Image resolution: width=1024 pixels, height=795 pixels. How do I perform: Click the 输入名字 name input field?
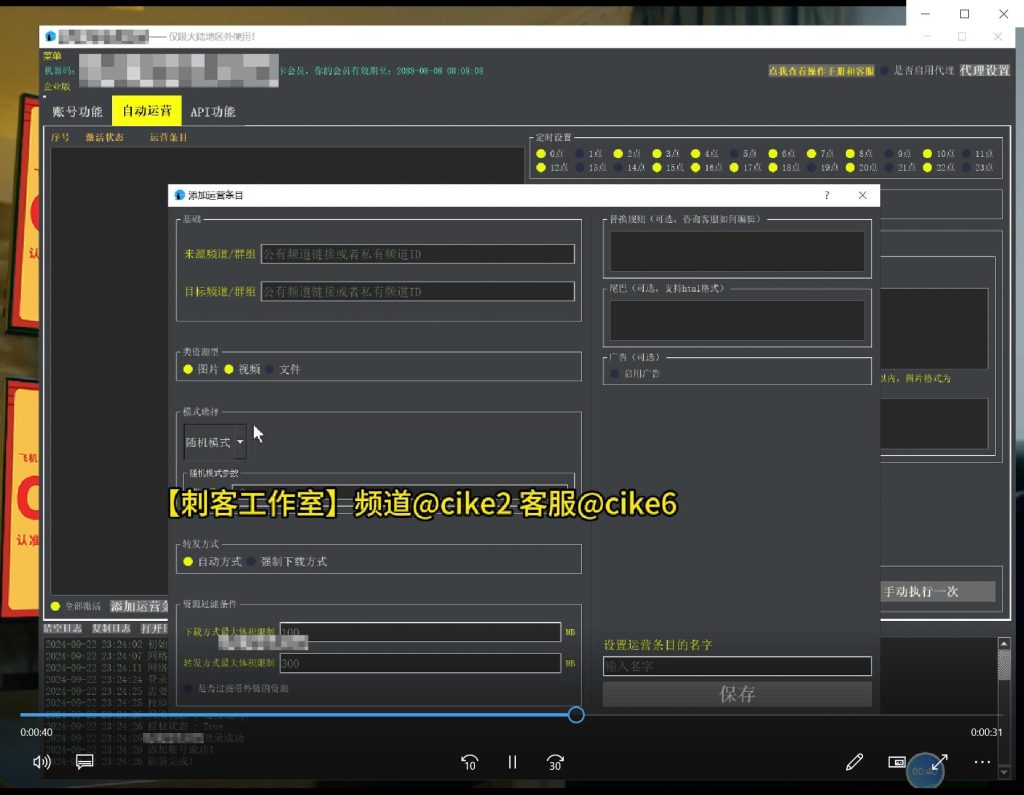(x=737, y=665)
